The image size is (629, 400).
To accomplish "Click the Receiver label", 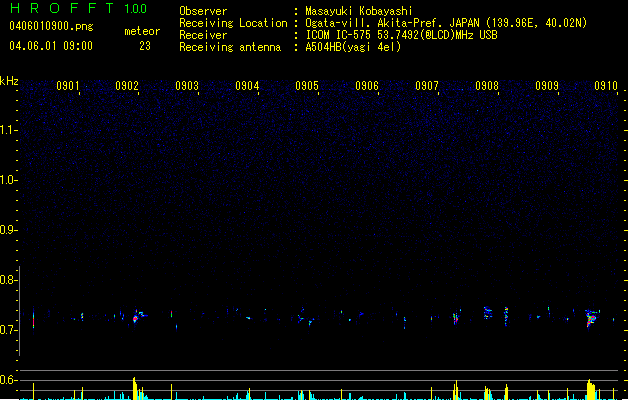I will 203,35.
